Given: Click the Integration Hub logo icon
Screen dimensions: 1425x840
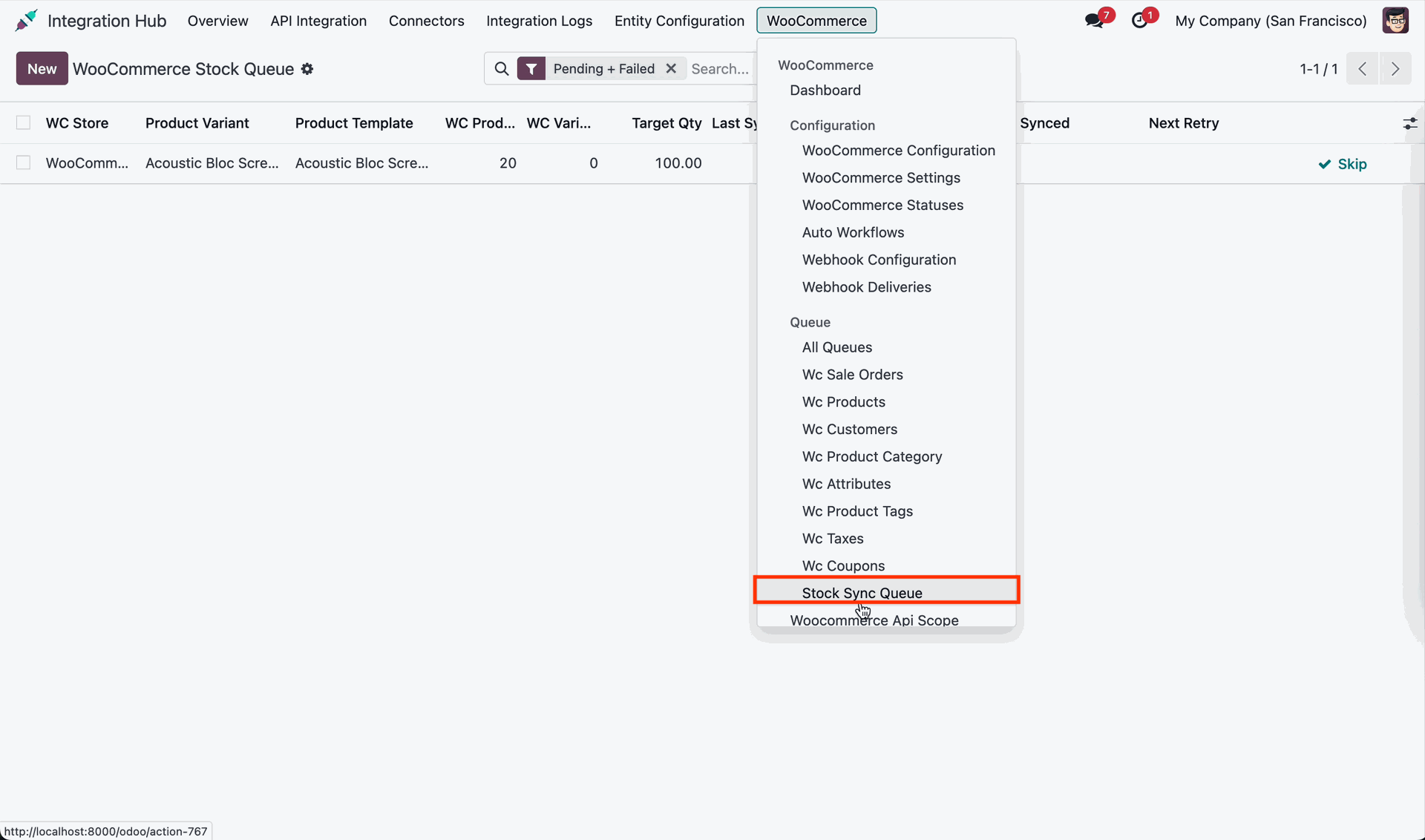Looking at the screenshot, I should point(26,20).
